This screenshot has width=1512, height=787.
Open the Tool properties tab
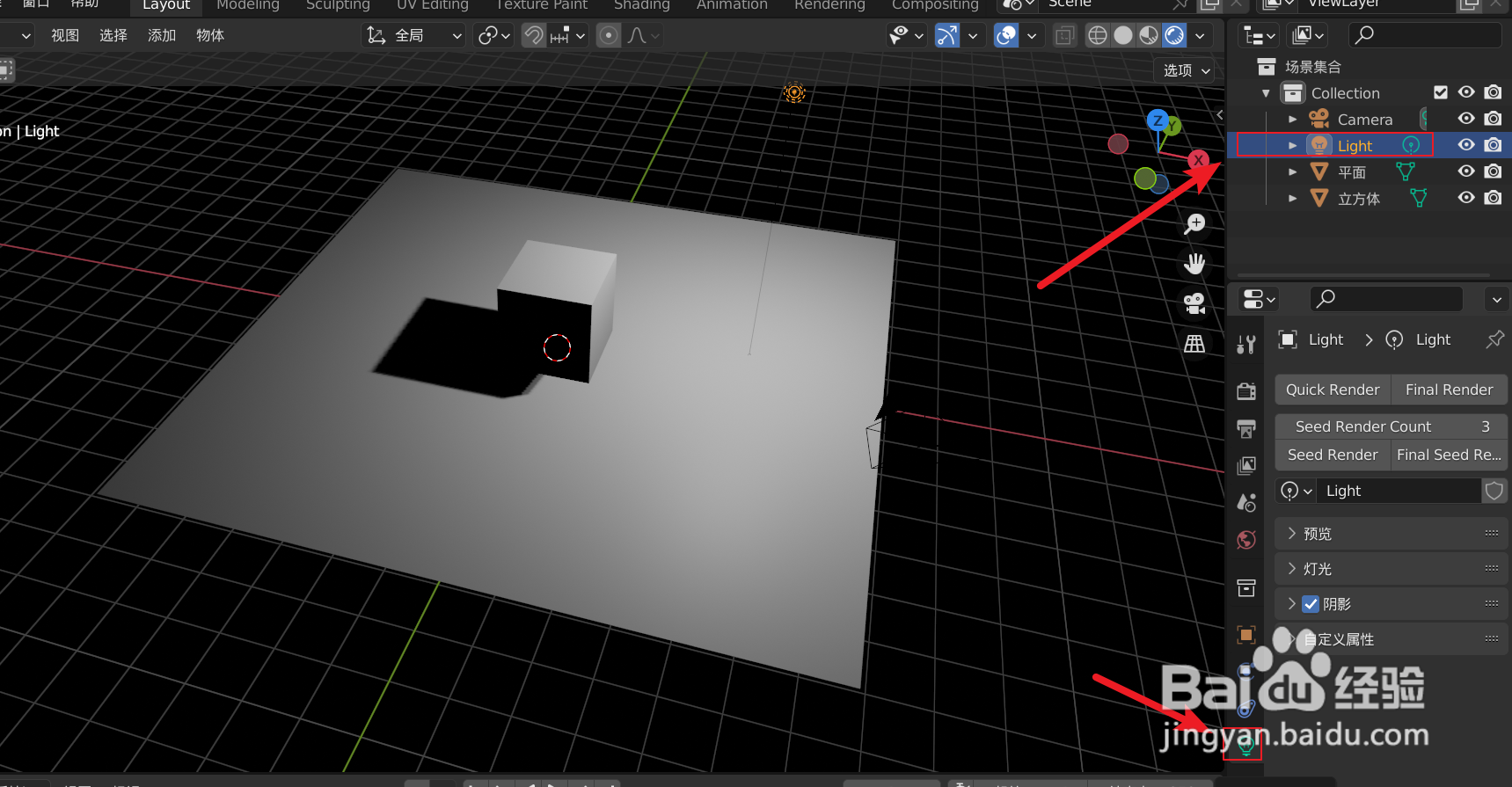tap(1246, 345)
